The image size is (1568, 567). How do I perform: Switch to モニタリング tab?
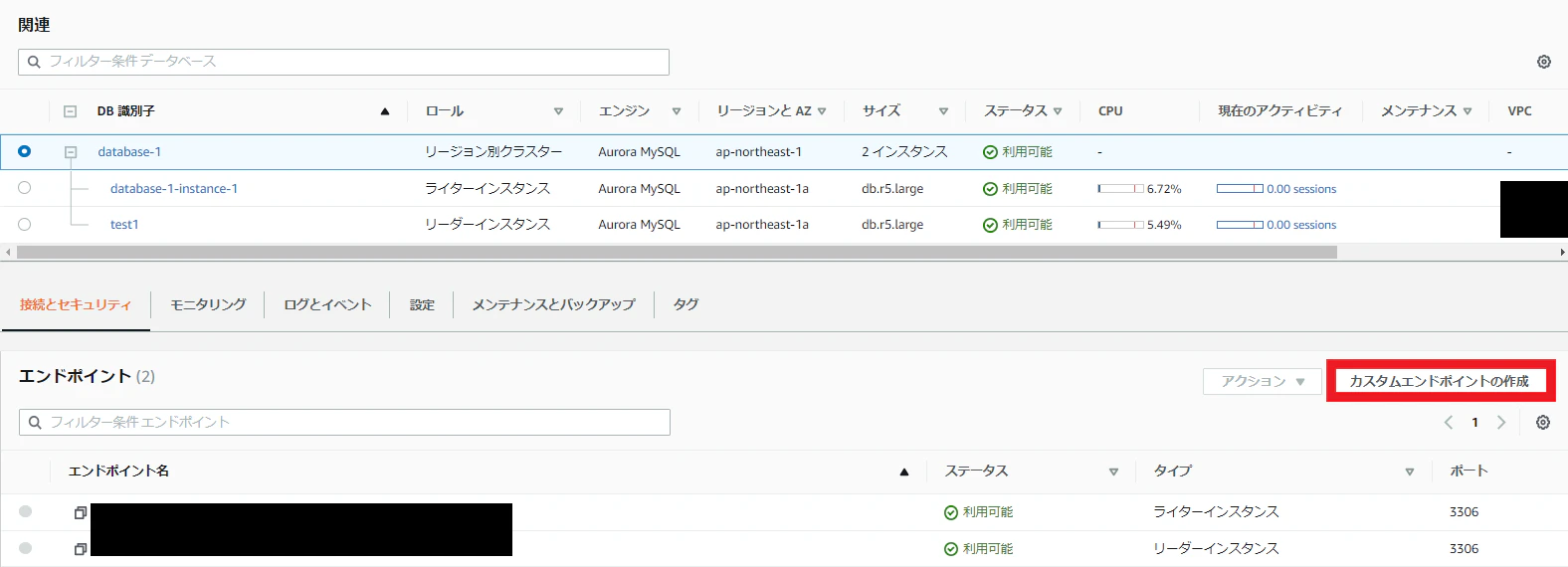click(x=208, y=304)
